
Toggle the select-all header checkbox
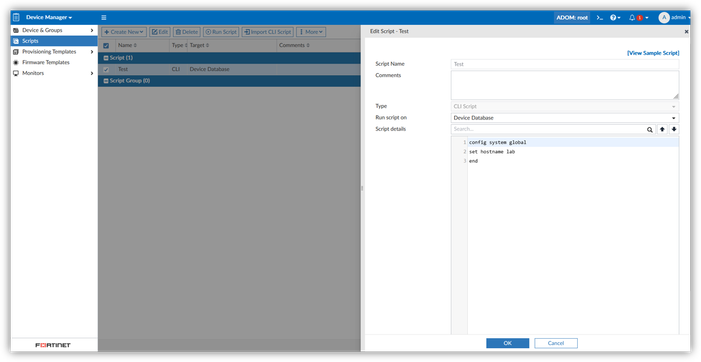(x=106, y=46)
